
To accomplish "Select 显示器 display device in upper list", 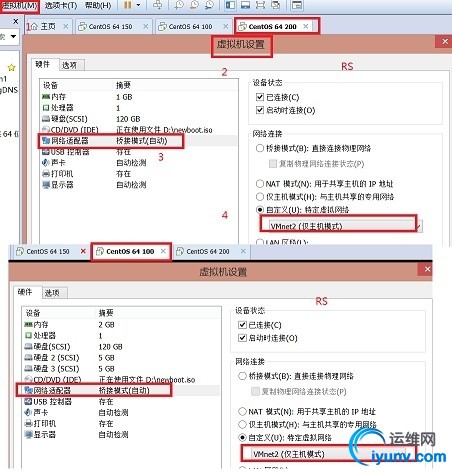I will [x=139, y=185].
